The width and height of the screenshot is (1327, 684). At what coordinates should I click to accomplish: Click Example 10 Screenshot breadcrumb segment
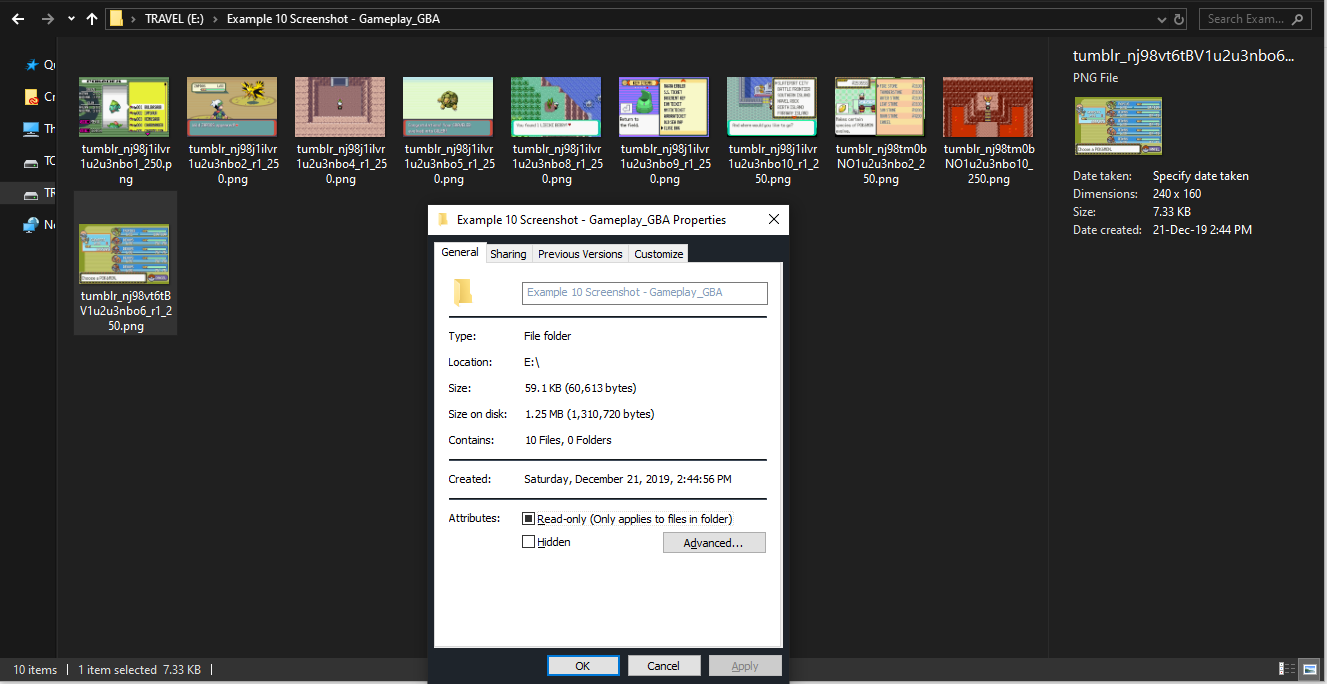333,19
